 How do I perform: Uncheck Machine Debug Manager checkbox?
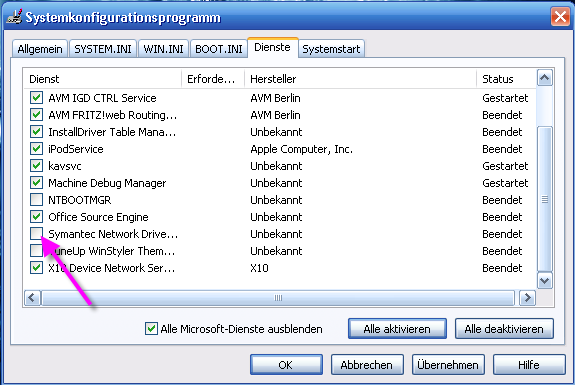[36, 183]
